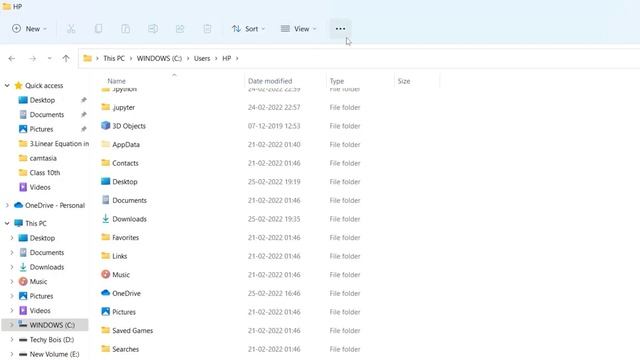
Task: Click the Cut scissors icon
Action: (71, 29)
